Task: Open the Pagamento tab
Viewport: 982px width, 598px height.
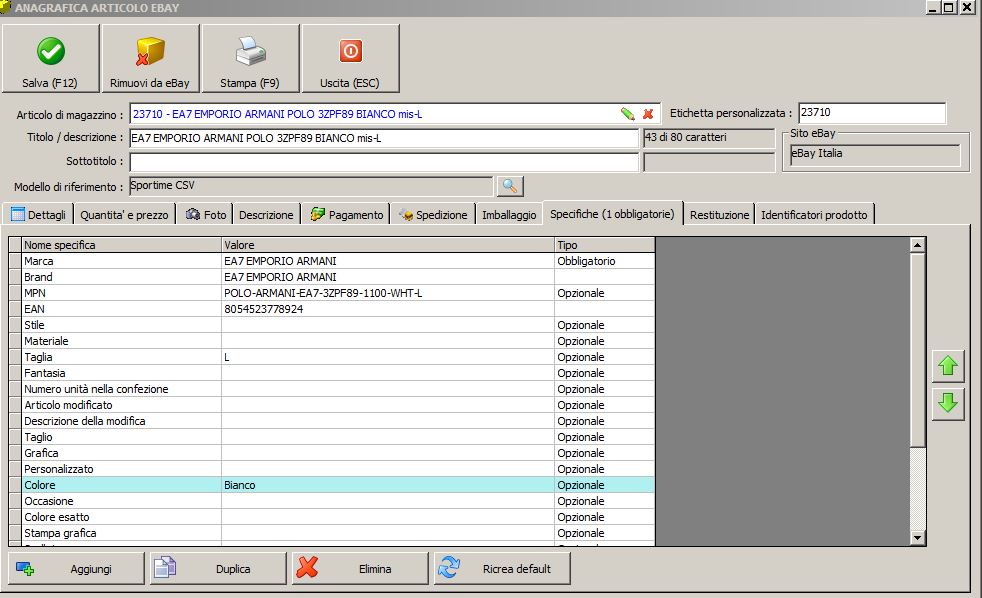Action: pyautogui.click(x=346, y=215)
